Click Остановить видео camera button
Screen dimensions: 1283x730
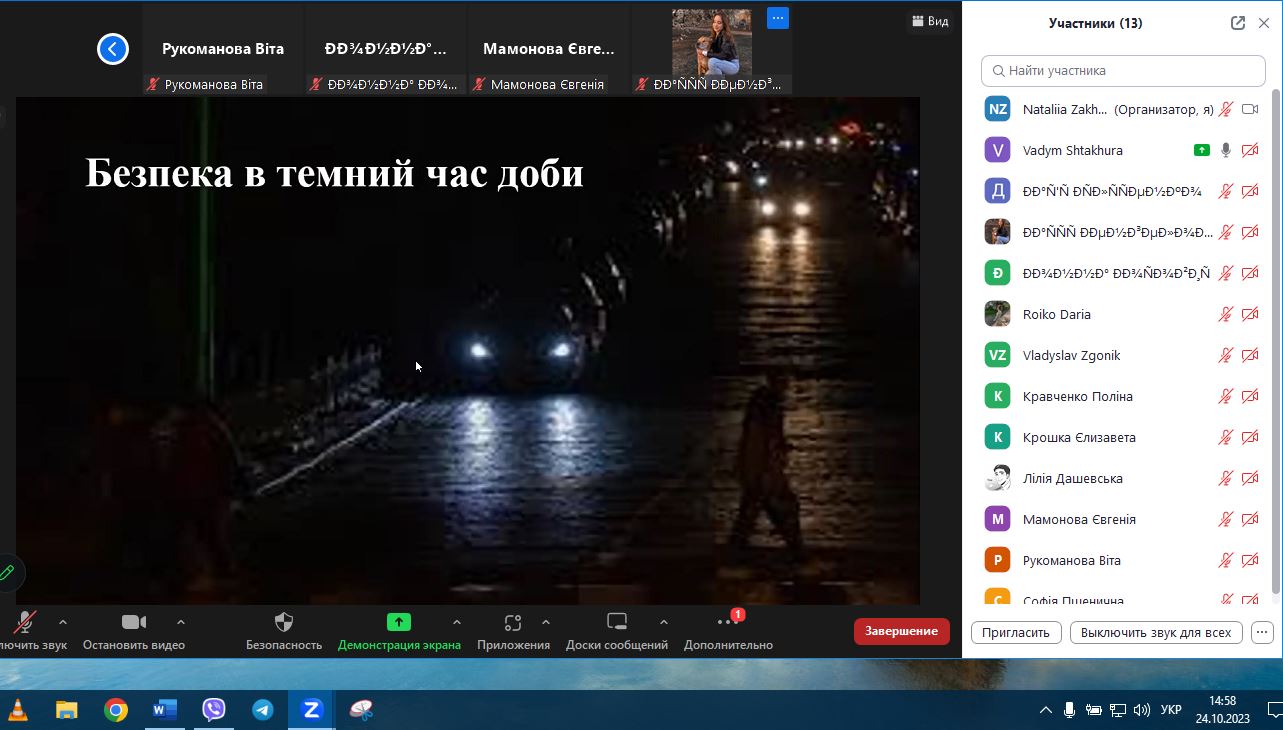(134, 622)
